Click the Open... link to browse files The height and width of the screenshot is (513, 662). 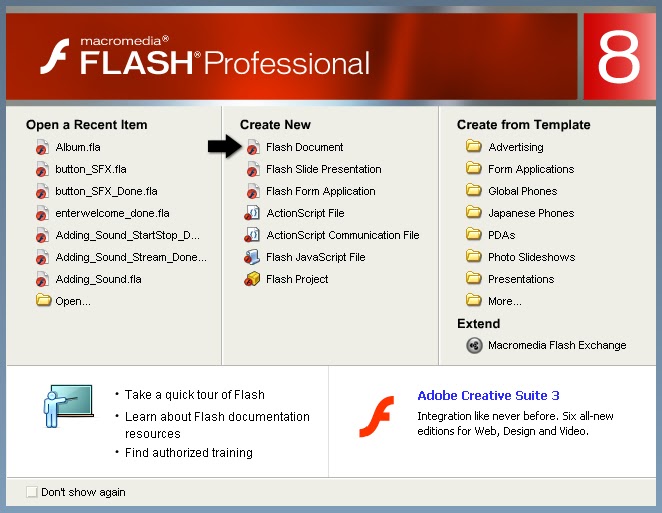tap(73, 301)
